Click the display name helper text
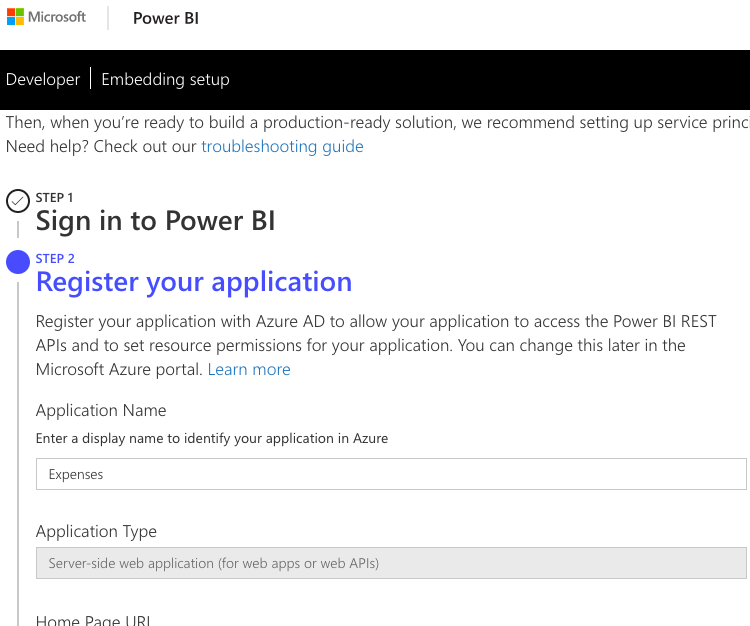The width and height of the screenshot is (750, 626). click(211, 439)
